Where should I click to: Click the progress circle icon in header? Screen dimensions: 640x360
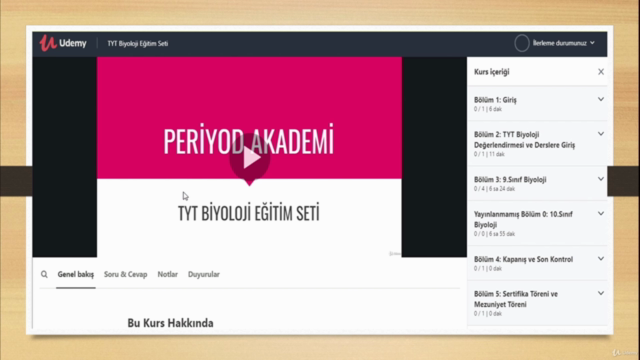522,43
